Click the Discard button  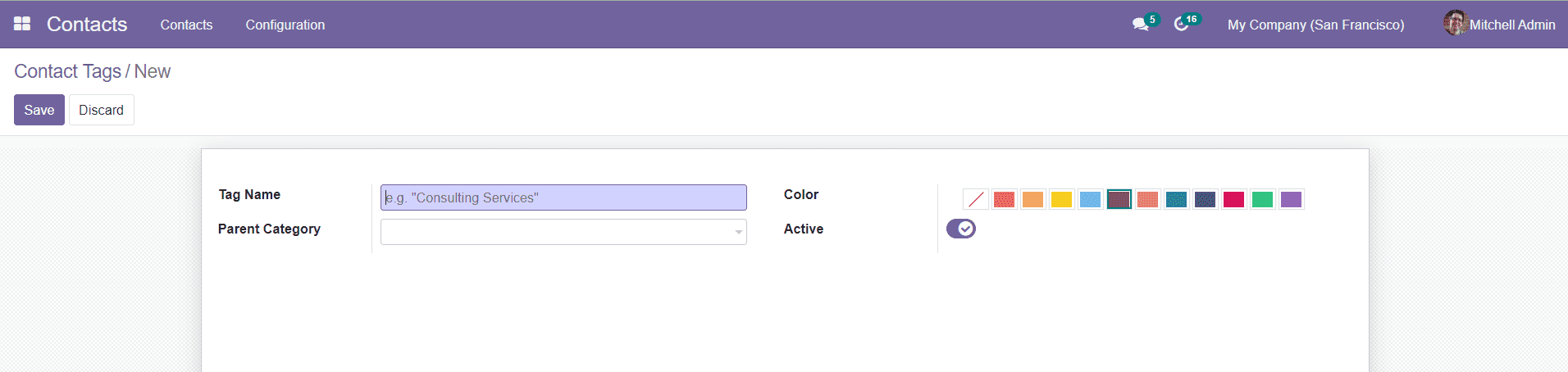[x=101, y=110]
